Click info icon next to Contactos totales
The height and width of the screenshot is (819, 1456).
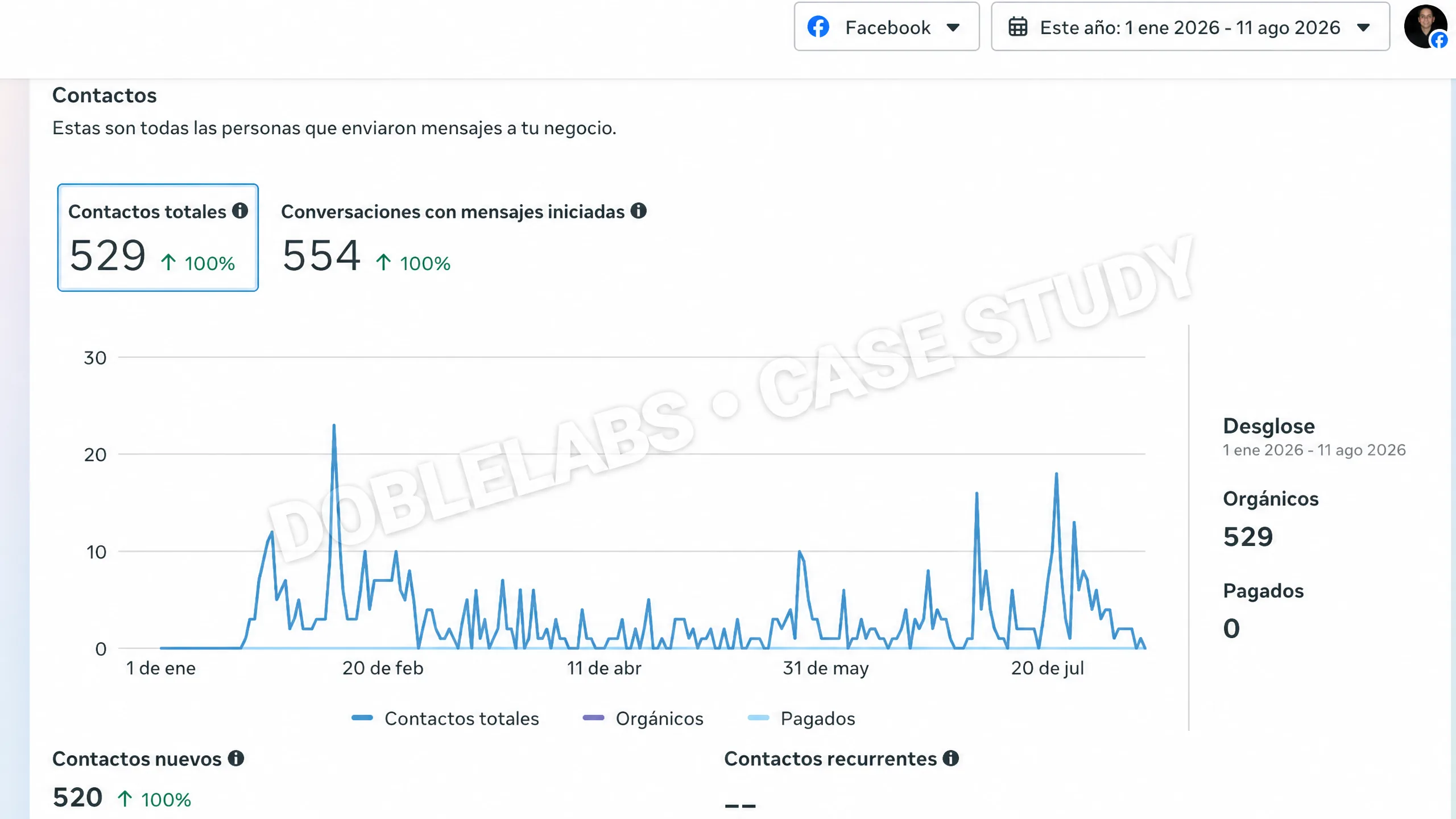(240, 210)
